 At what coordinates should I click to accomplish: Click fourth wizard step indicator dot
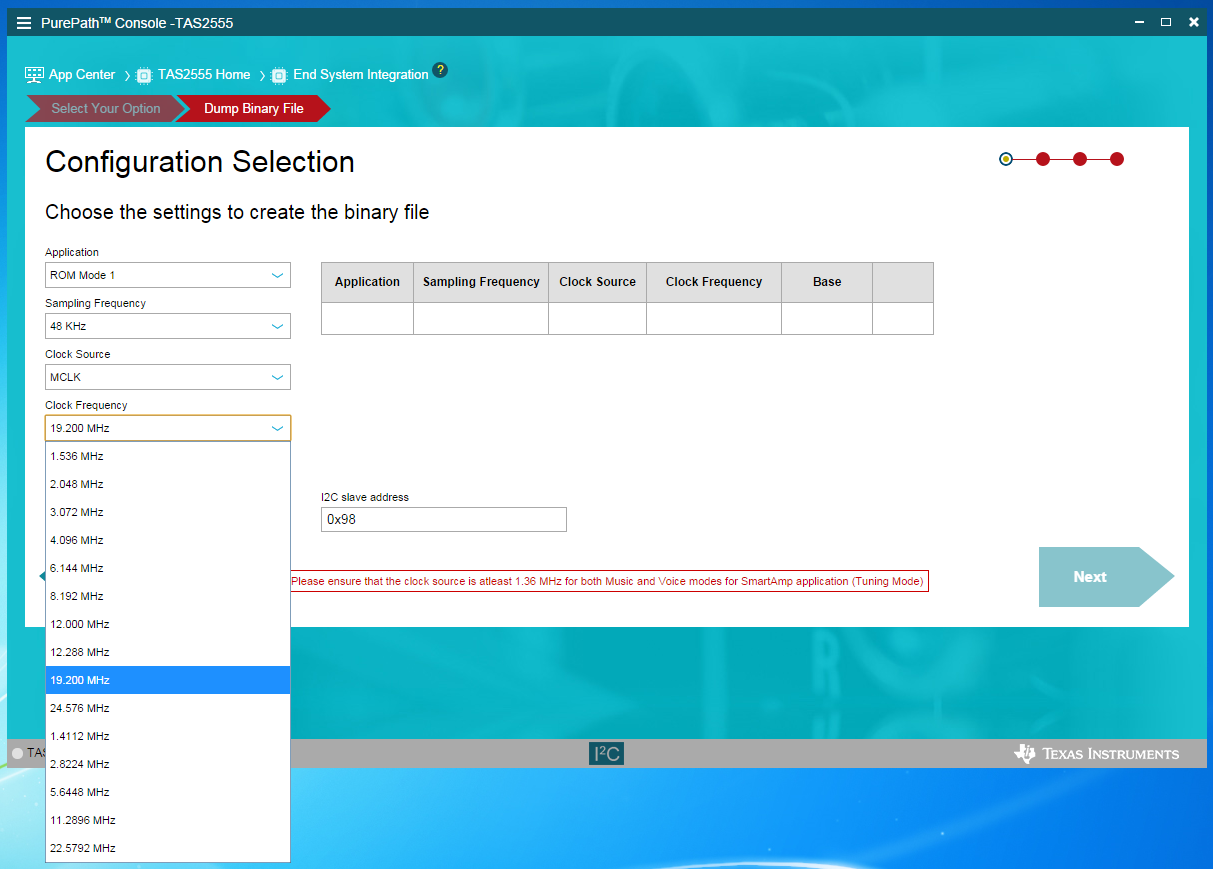(x=1117, y=159)
